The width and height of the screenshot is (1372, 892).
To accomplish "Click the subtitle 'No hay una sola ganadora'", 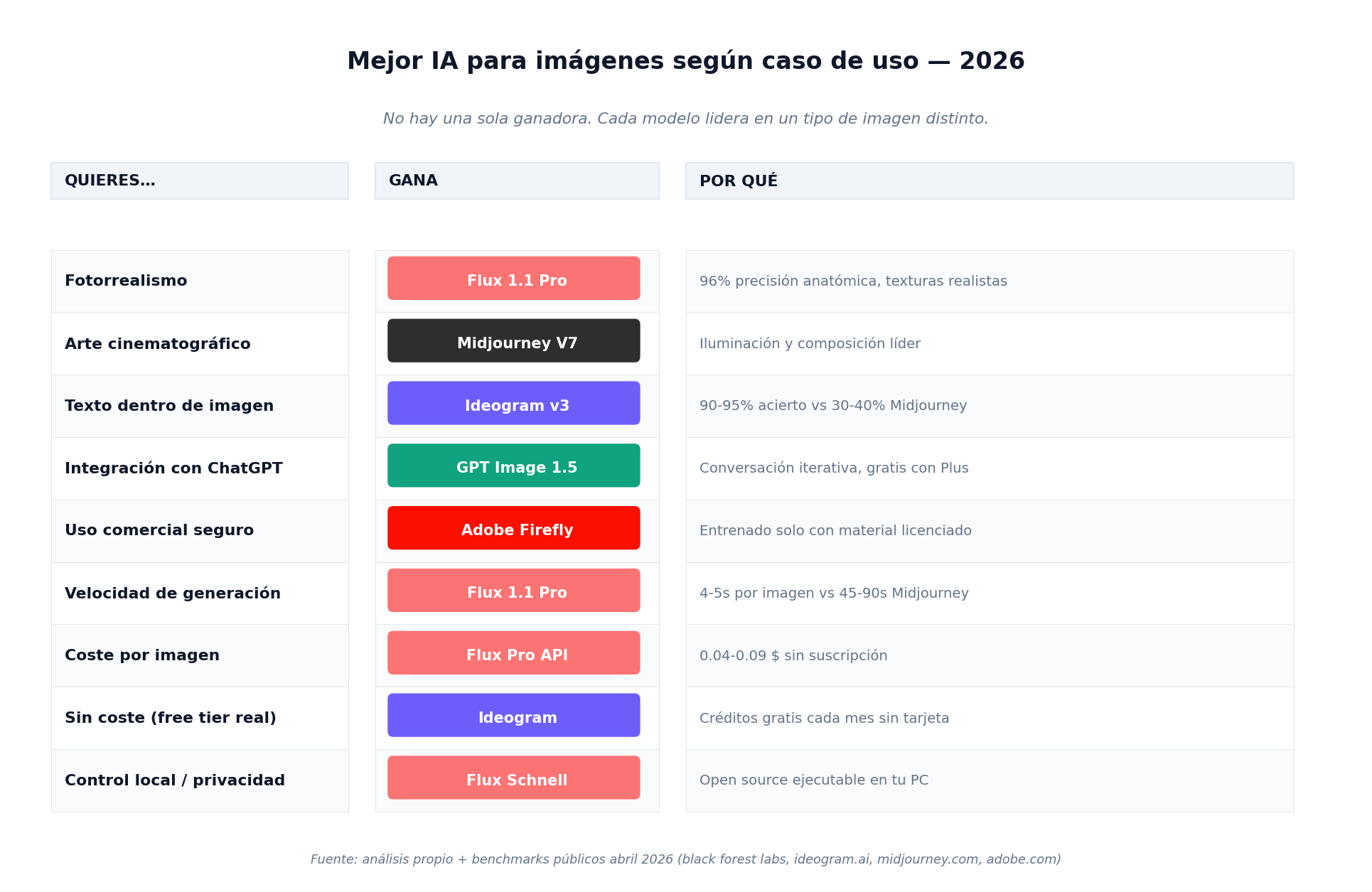I will pyautogui.click(x=486, y=119).
